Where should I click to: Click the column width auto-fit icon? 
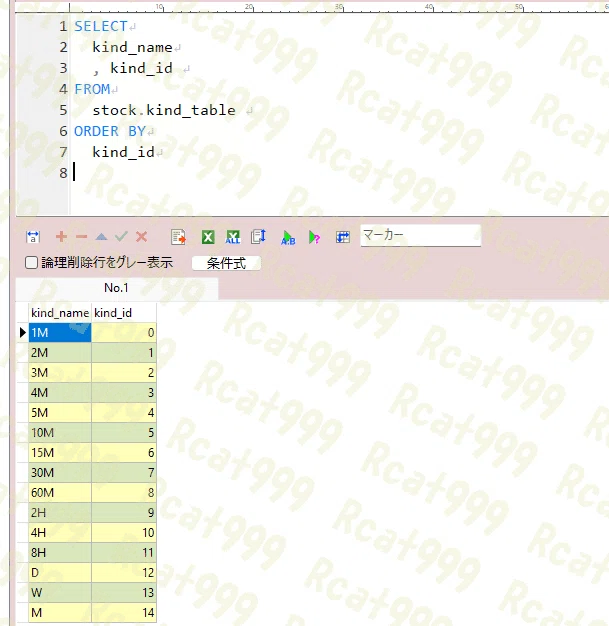[x=33, y=237]
